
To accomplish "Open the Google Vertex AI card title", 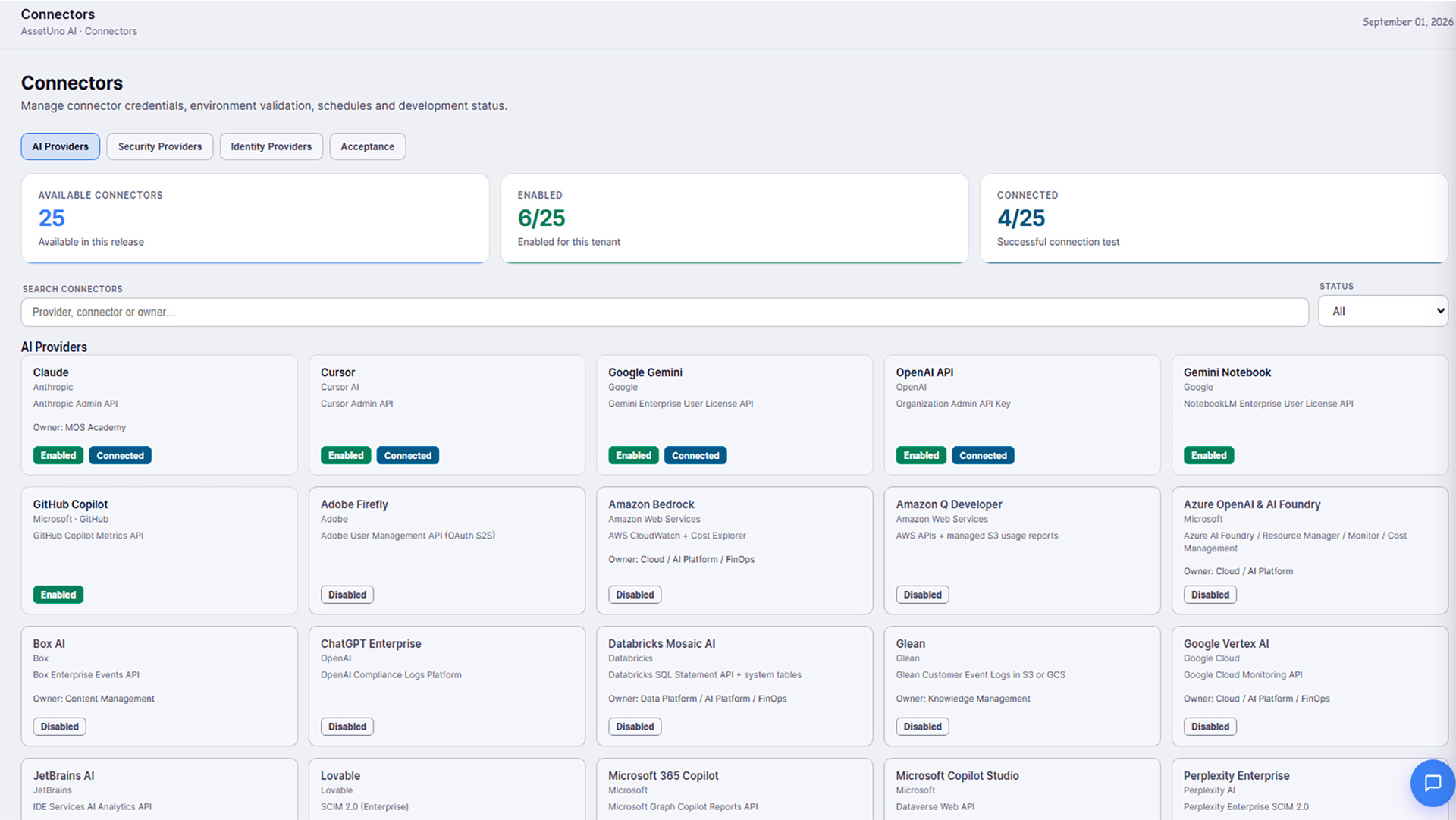I will (x=1226, y=644).
